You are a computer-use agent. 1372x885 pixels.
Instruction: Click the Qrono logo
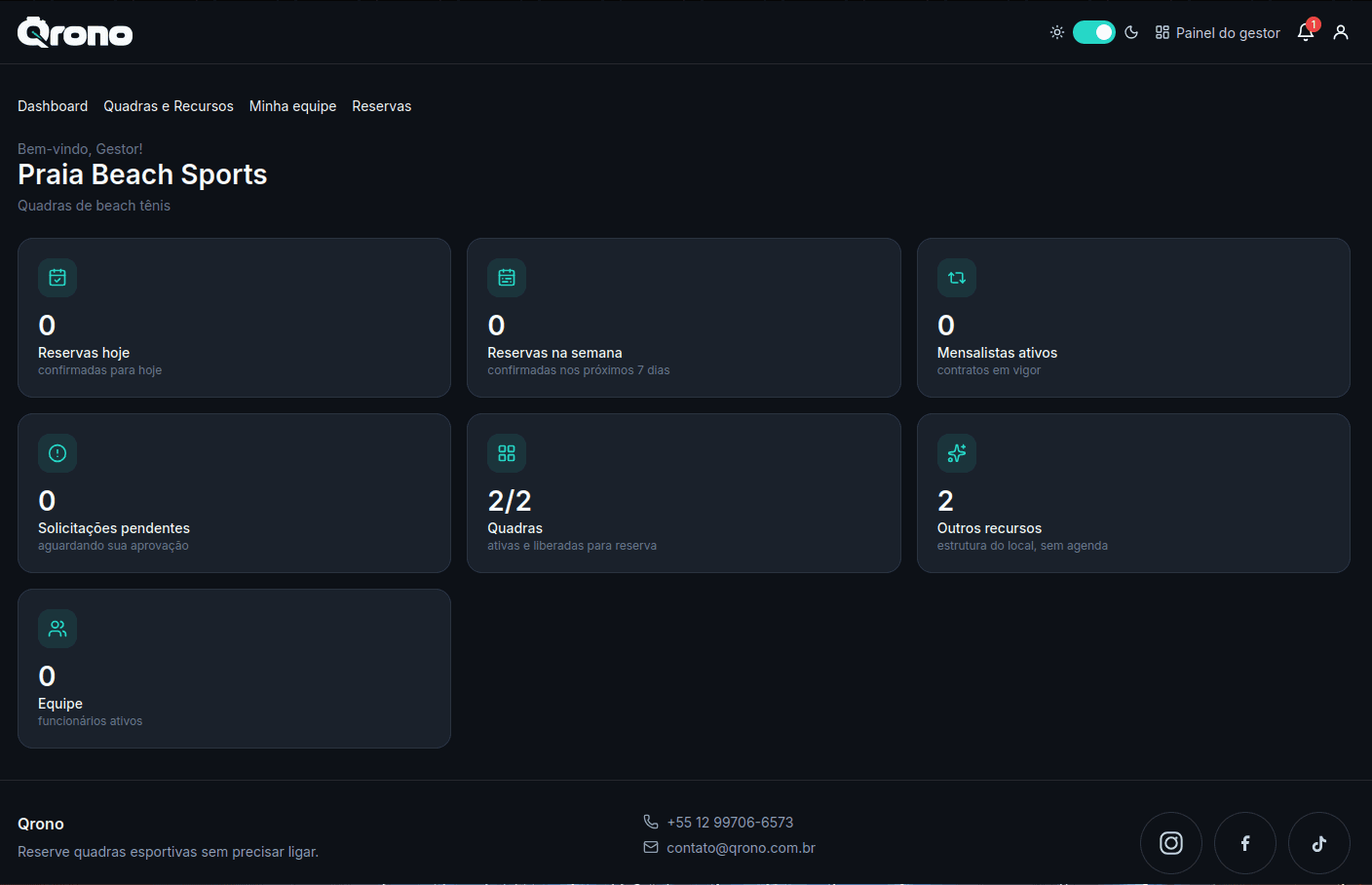point(75,32)
